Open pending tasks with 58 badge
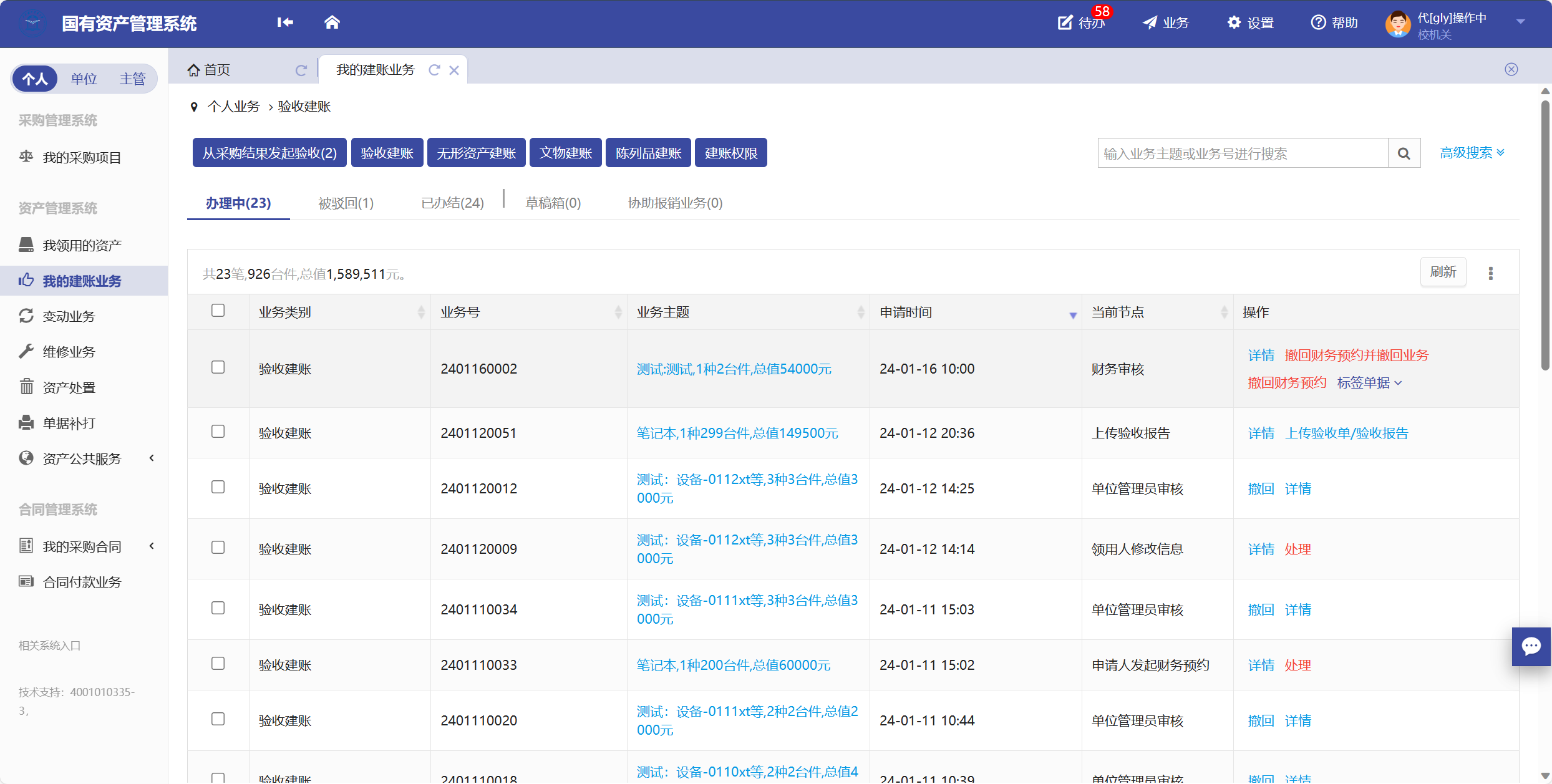This screenshot has width=1552, height=784. pos(1082,22)
